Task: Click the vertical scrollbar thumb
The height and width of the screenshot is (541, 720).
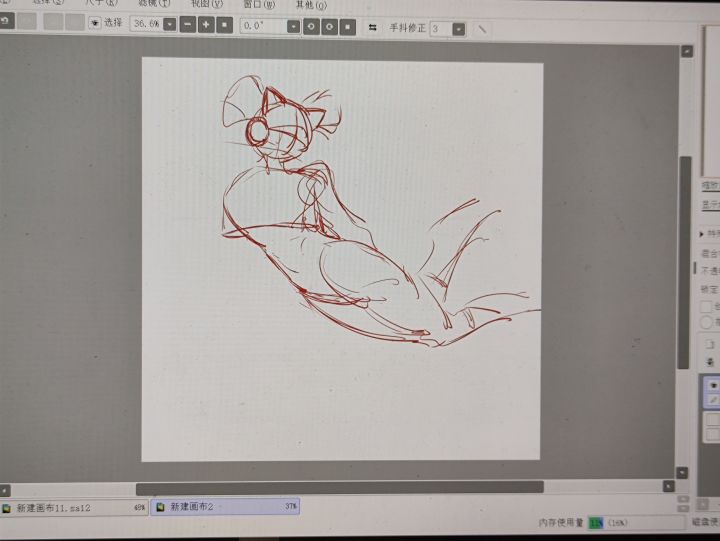Action: coord(685,262)
